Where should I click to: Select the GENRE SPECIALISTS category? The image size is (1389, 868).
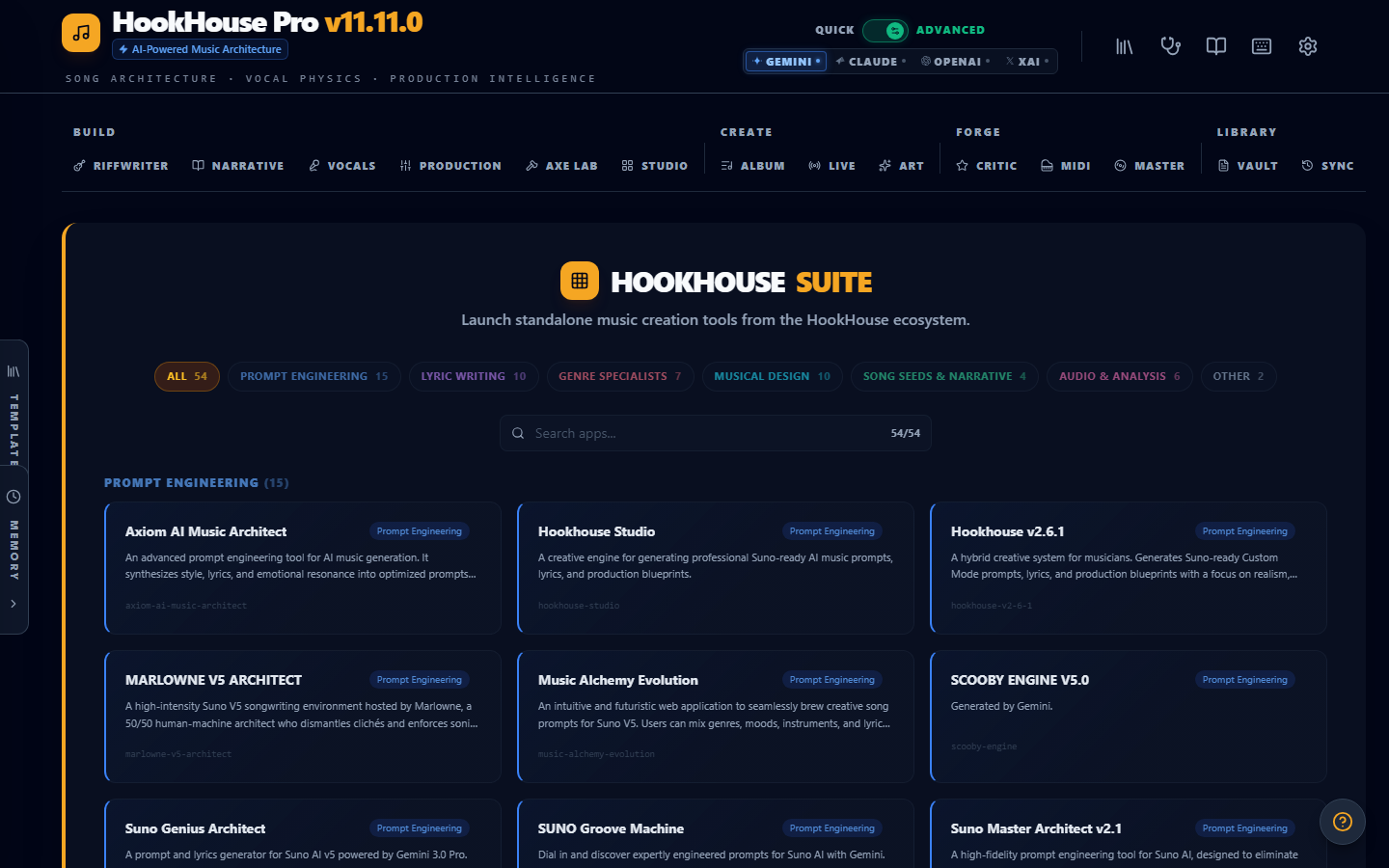click(x=620, y=376)
